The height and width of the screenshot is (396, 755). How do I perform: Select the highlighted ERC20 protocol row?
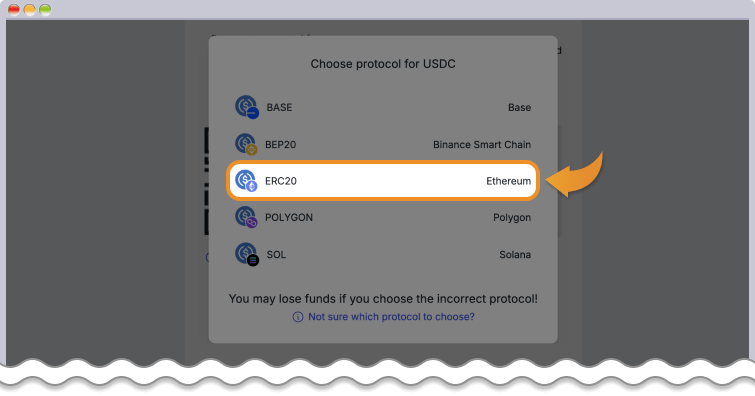point(383,181)
